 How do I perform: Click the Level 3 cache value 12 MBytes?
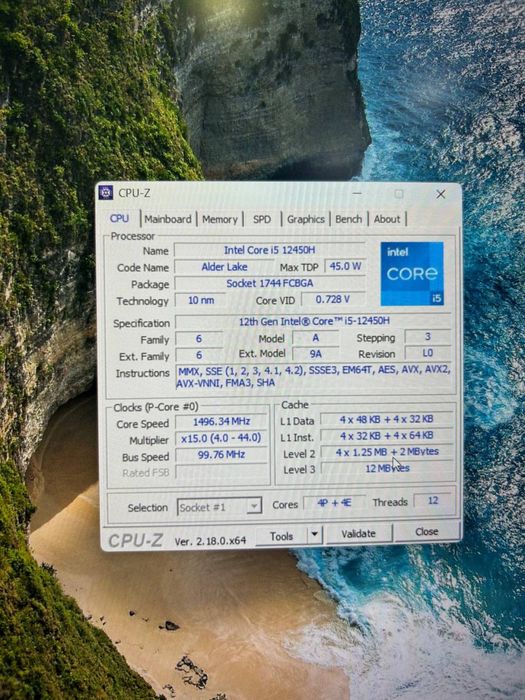(387, 468)
